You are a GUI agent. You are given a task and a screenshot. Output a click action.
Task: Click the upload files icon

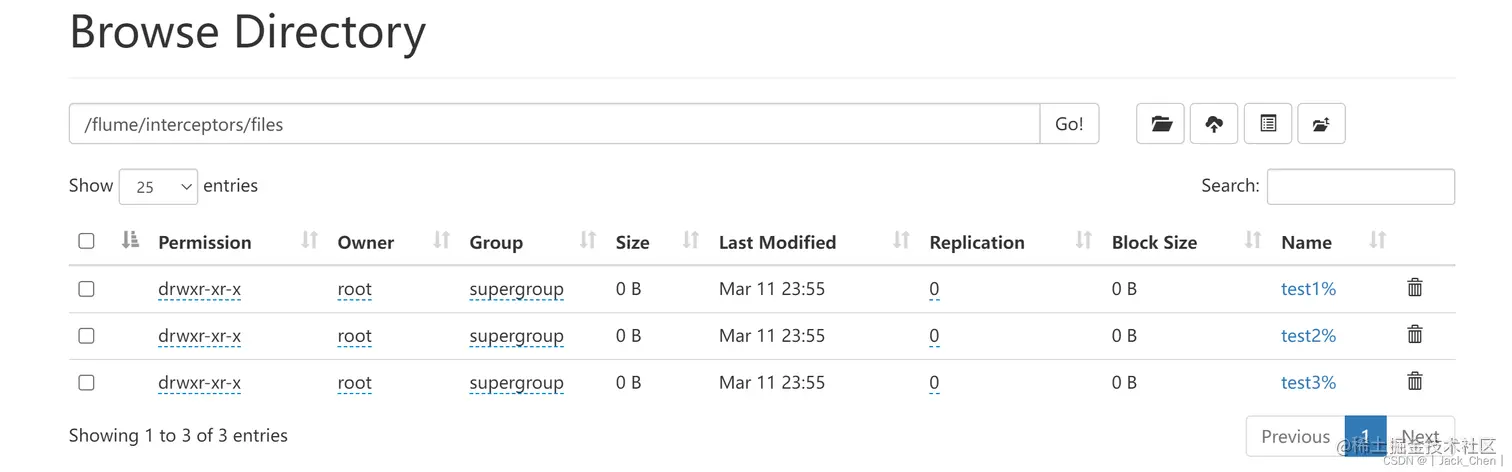click(x=1214, y=124)
